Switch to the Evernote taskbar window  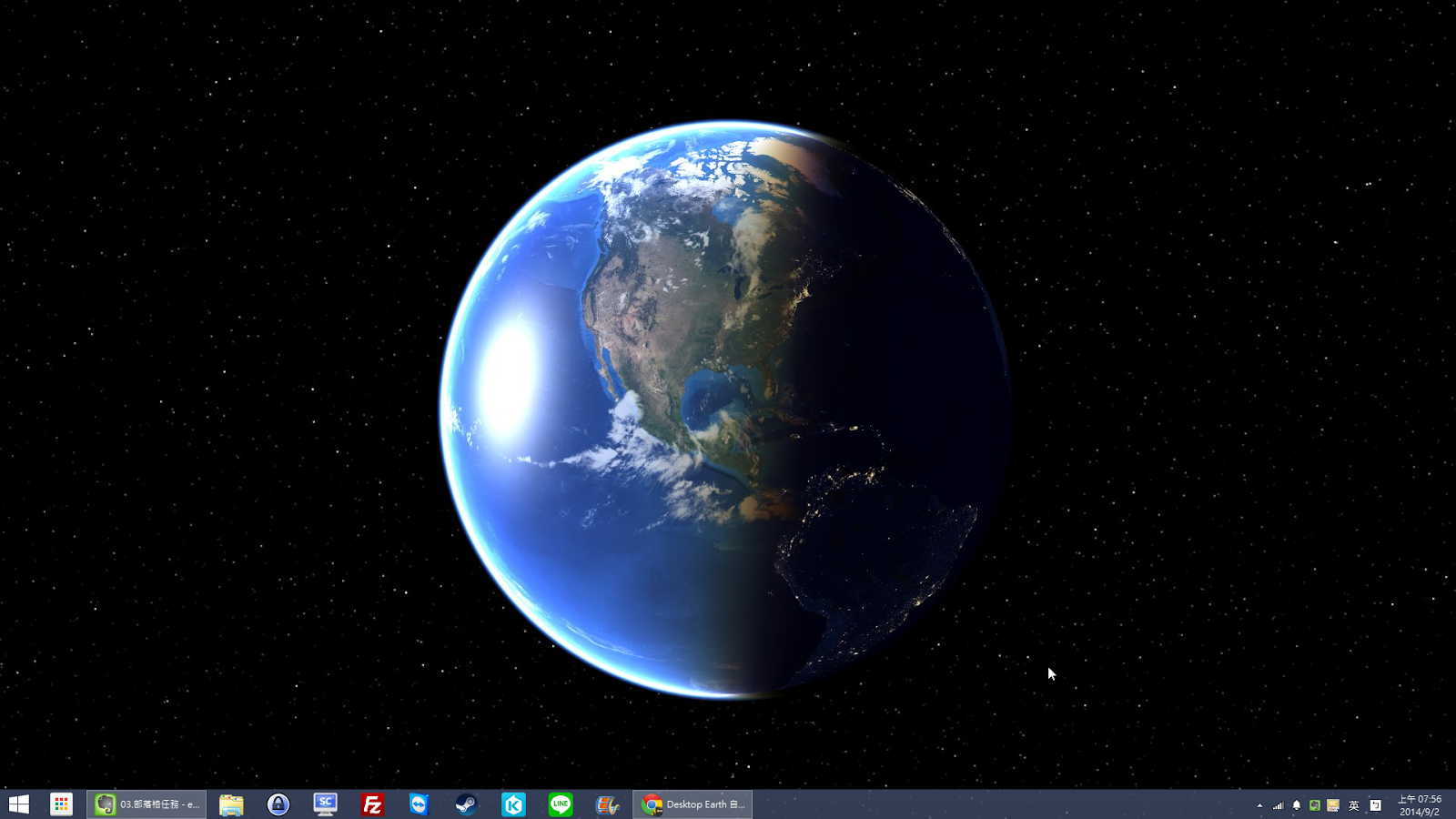[x=147, y=804]
